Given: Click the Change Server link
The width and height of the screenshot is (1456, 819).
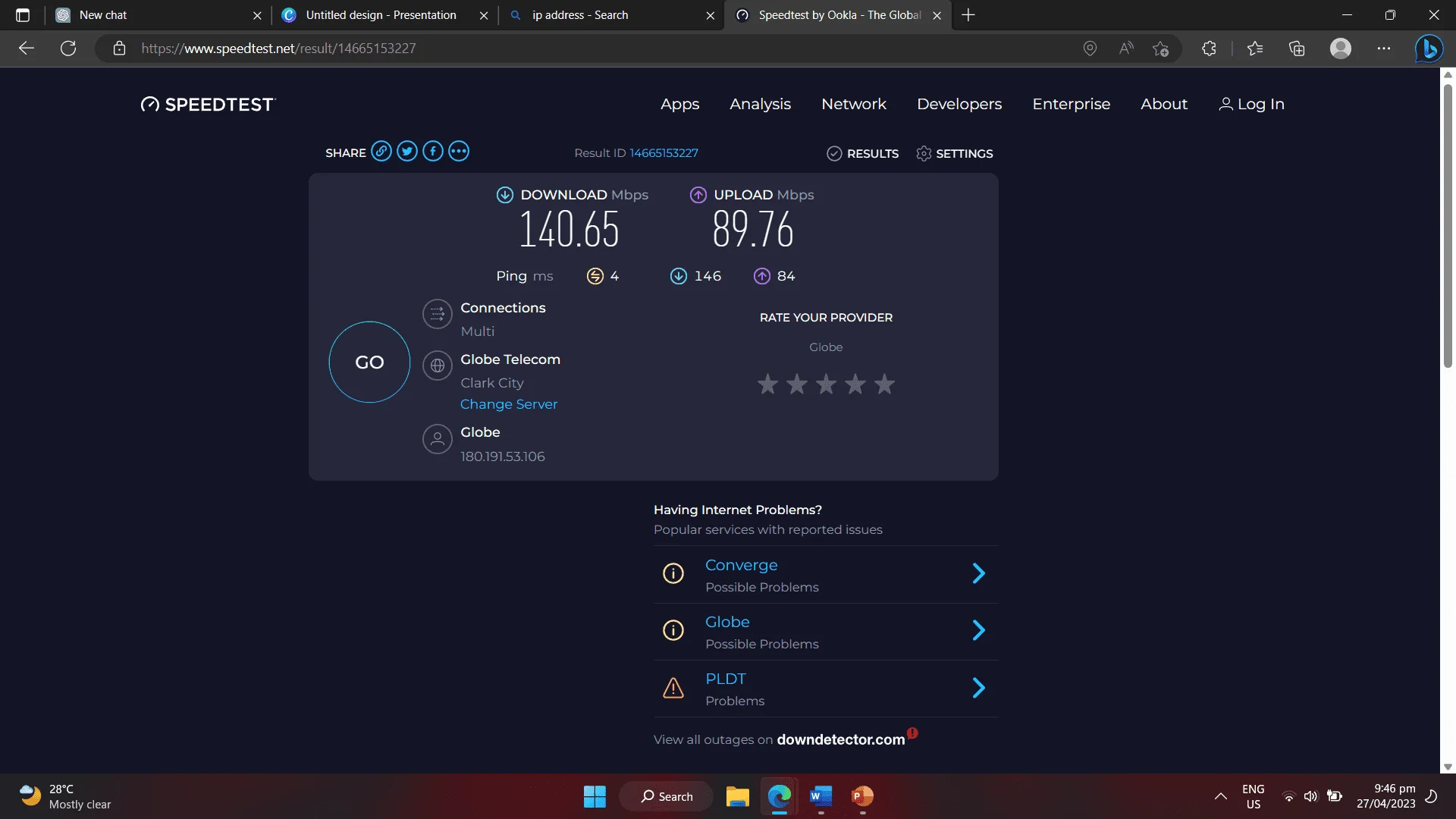Looking at the screenshot, I should click(x=508, y=404).
